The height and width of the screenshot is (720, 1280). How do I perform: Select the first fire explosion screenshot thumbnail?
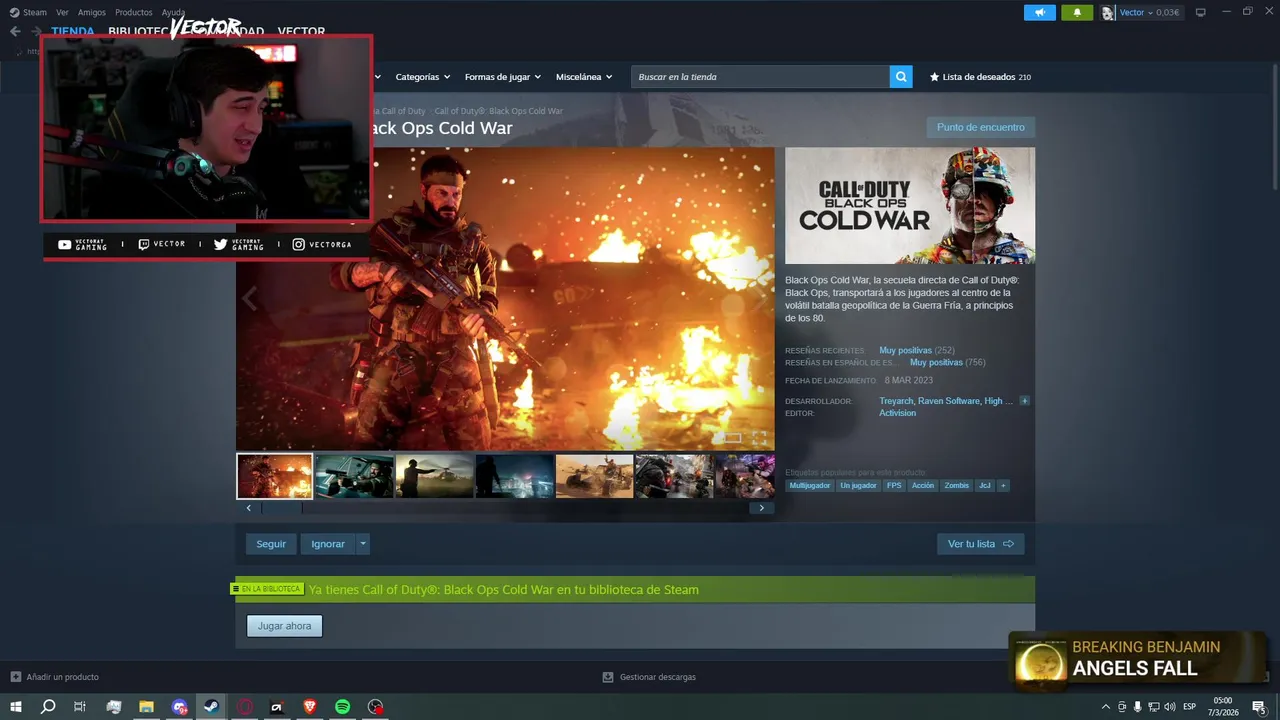tap(275, 476)
